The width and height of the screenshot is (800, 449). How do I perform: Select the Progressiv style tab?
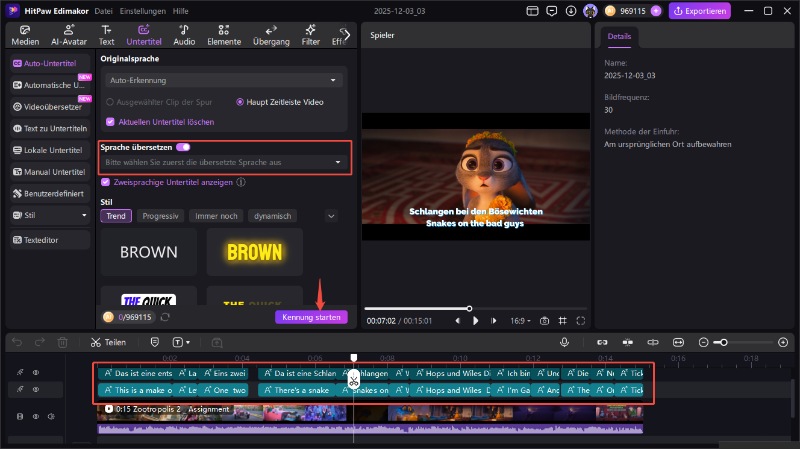coord(160,216)
